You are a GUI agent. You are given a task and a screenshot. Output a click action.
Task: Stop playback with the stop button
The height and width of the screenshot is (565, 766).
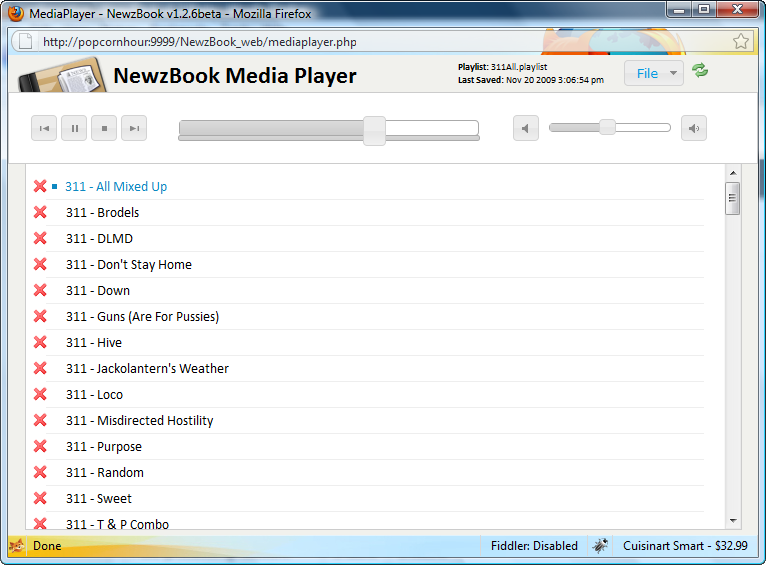click(104, 128)
